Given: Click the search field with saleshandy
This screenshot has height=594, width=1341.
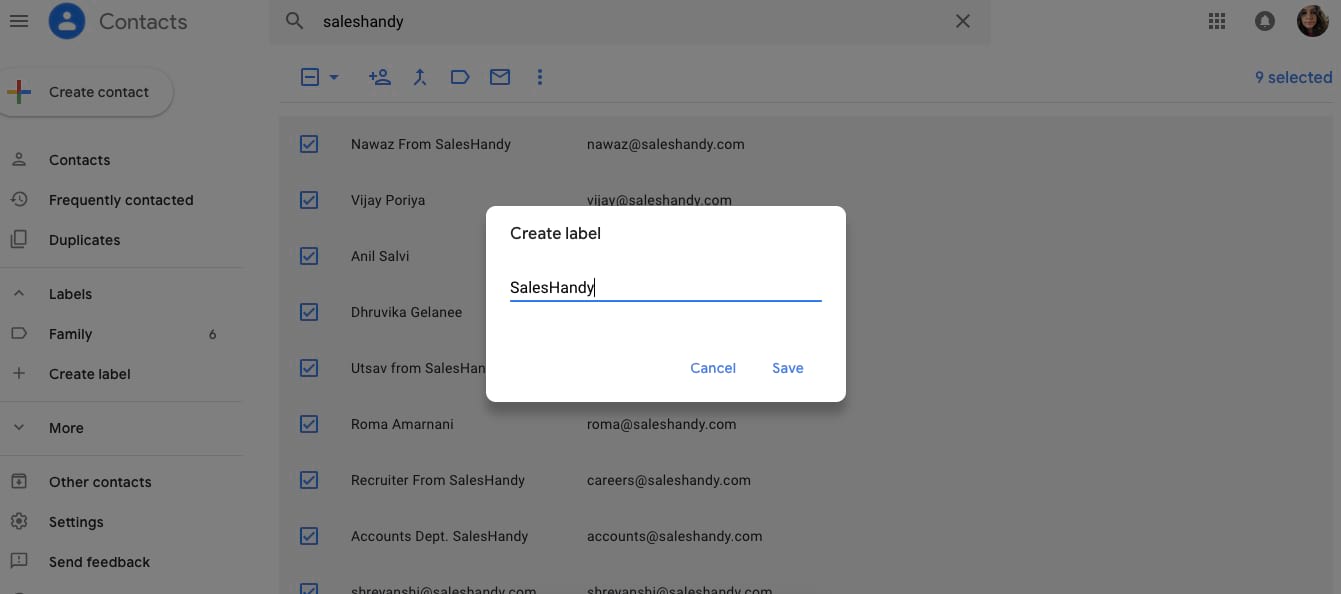Looking at the screenshot, I should tap(630, 21).
